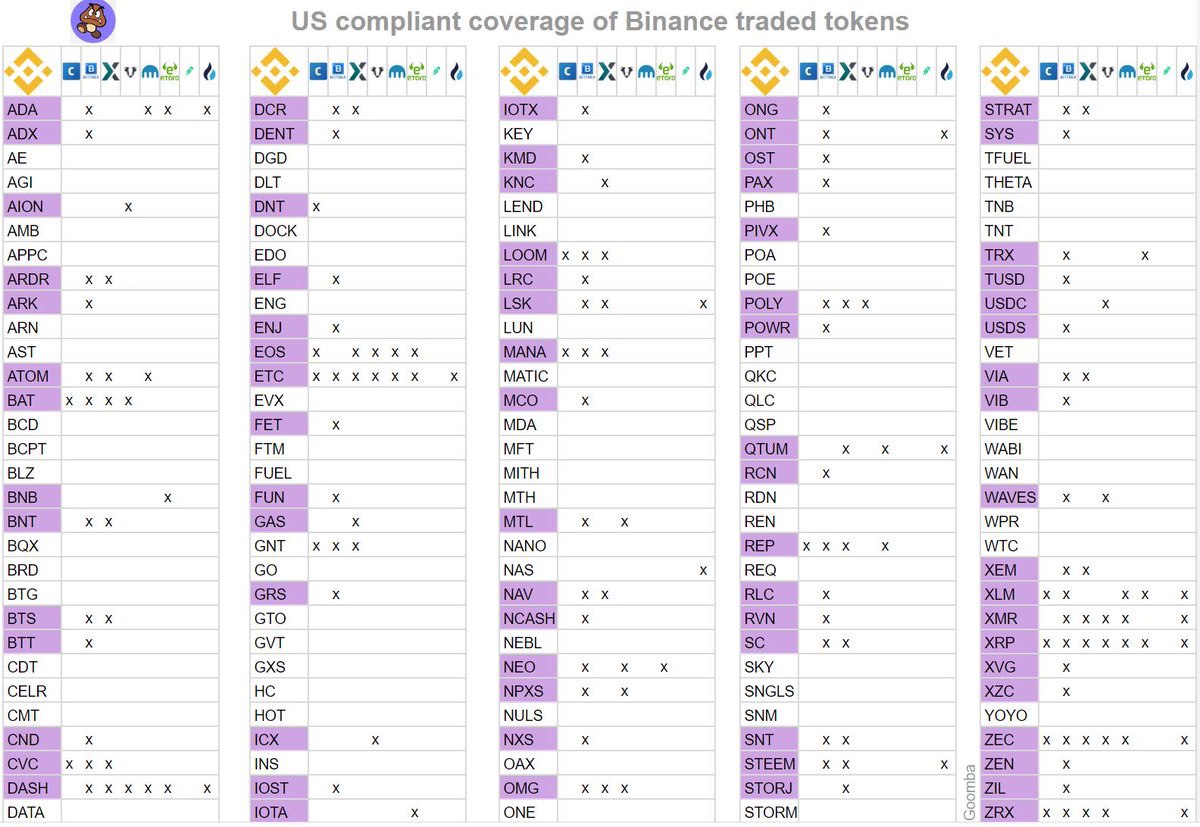
Task: Click the vertical Goomba watermark text
Action: point(969,793)
